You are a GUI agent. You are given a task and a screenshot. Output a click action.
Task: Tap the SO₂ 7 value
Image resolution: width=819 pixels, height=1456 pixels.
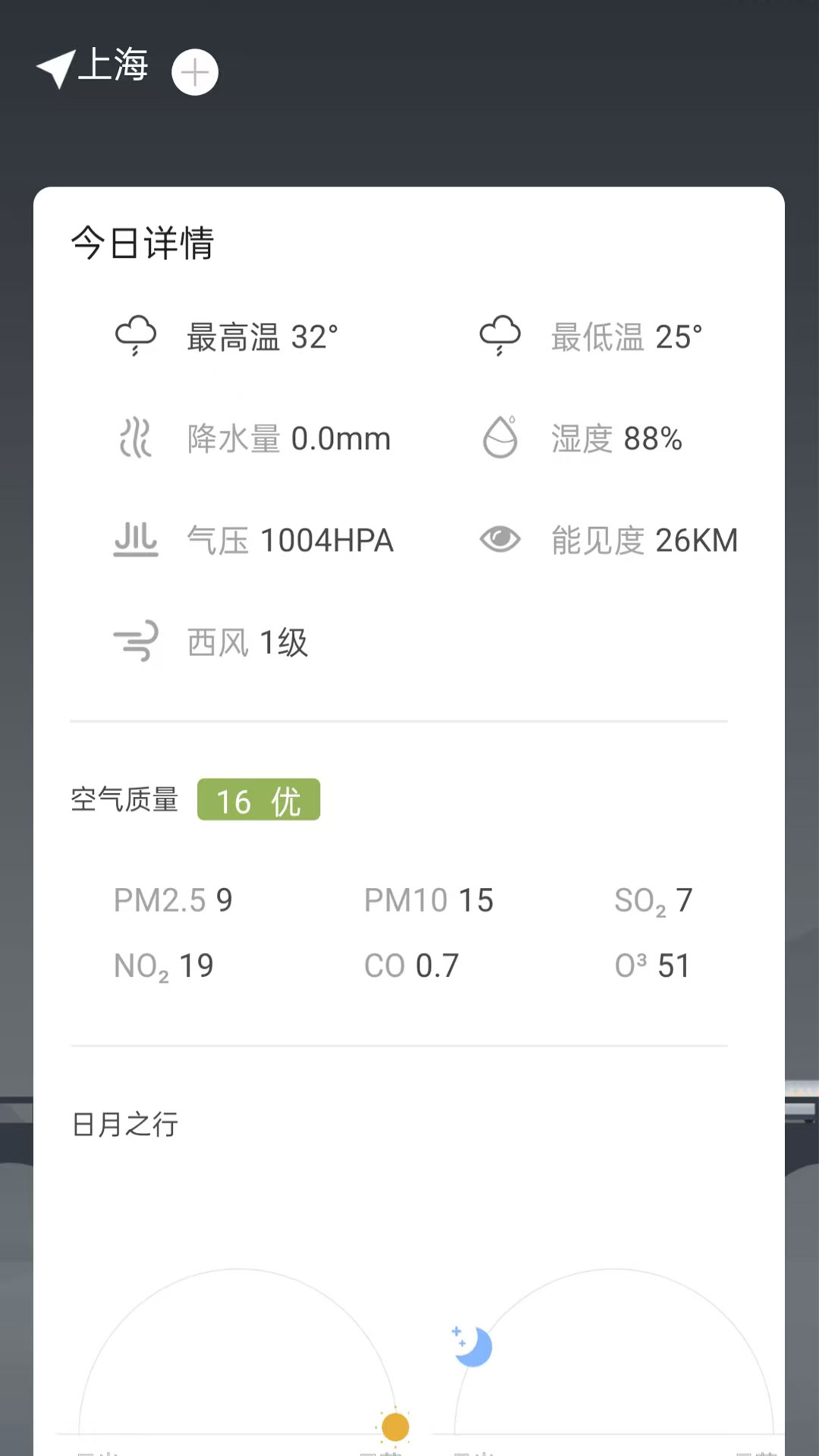[x=653, y=901]
